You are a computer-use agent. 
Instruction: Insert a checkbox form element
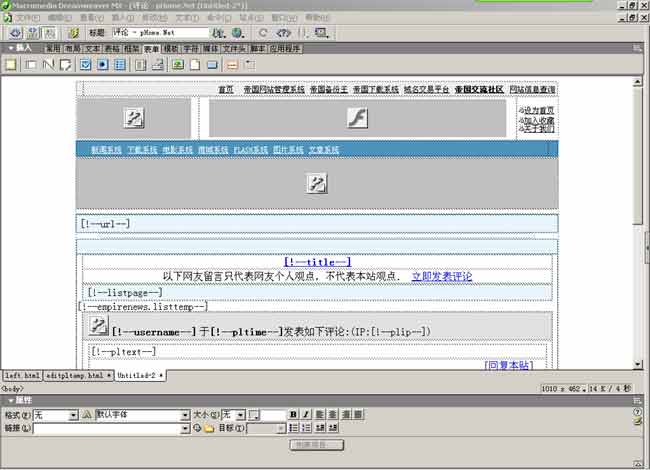pyautogui.click(x=84, y=65)
